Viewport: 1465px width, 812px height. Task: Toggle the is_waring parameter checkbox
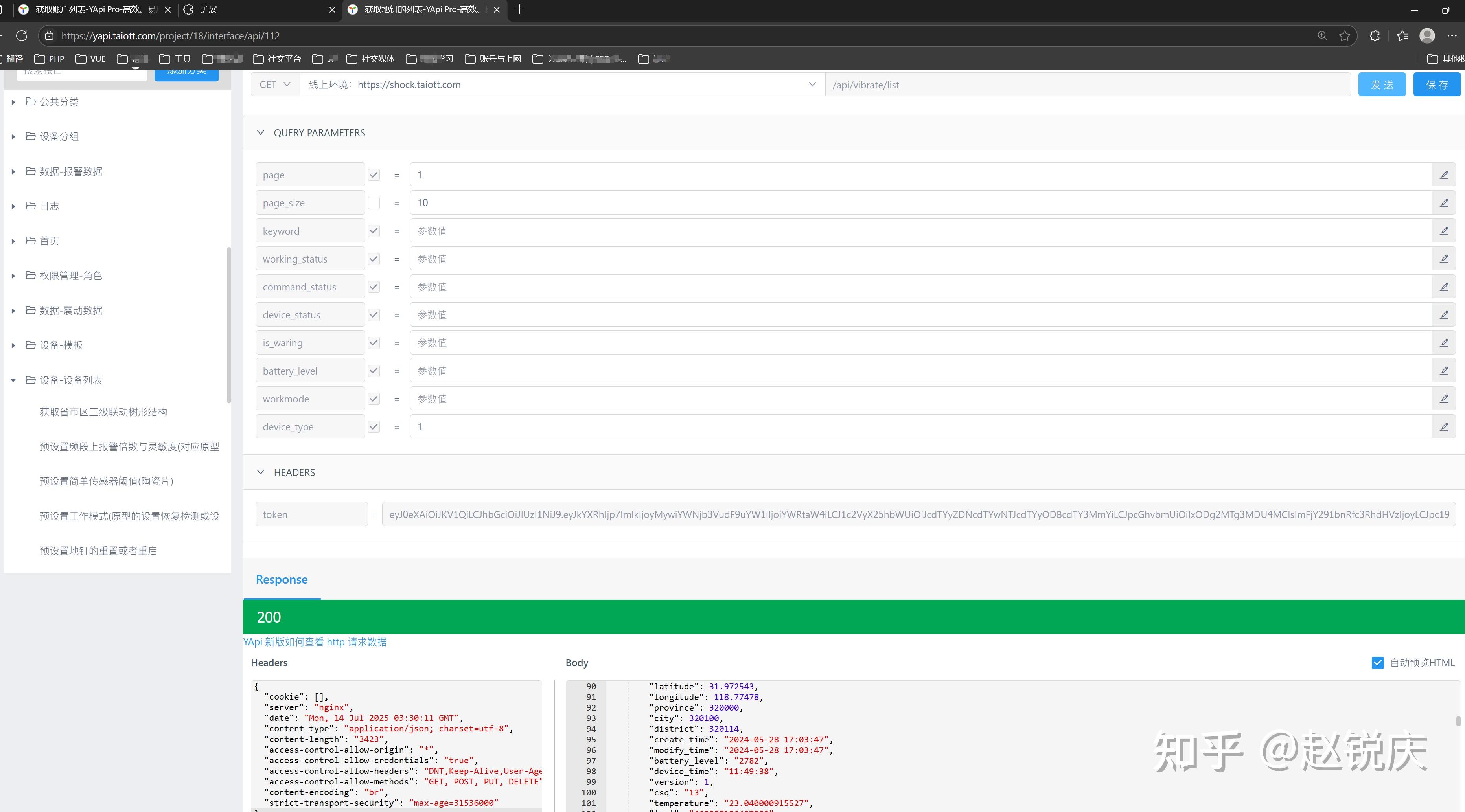[x=374, y=343]
